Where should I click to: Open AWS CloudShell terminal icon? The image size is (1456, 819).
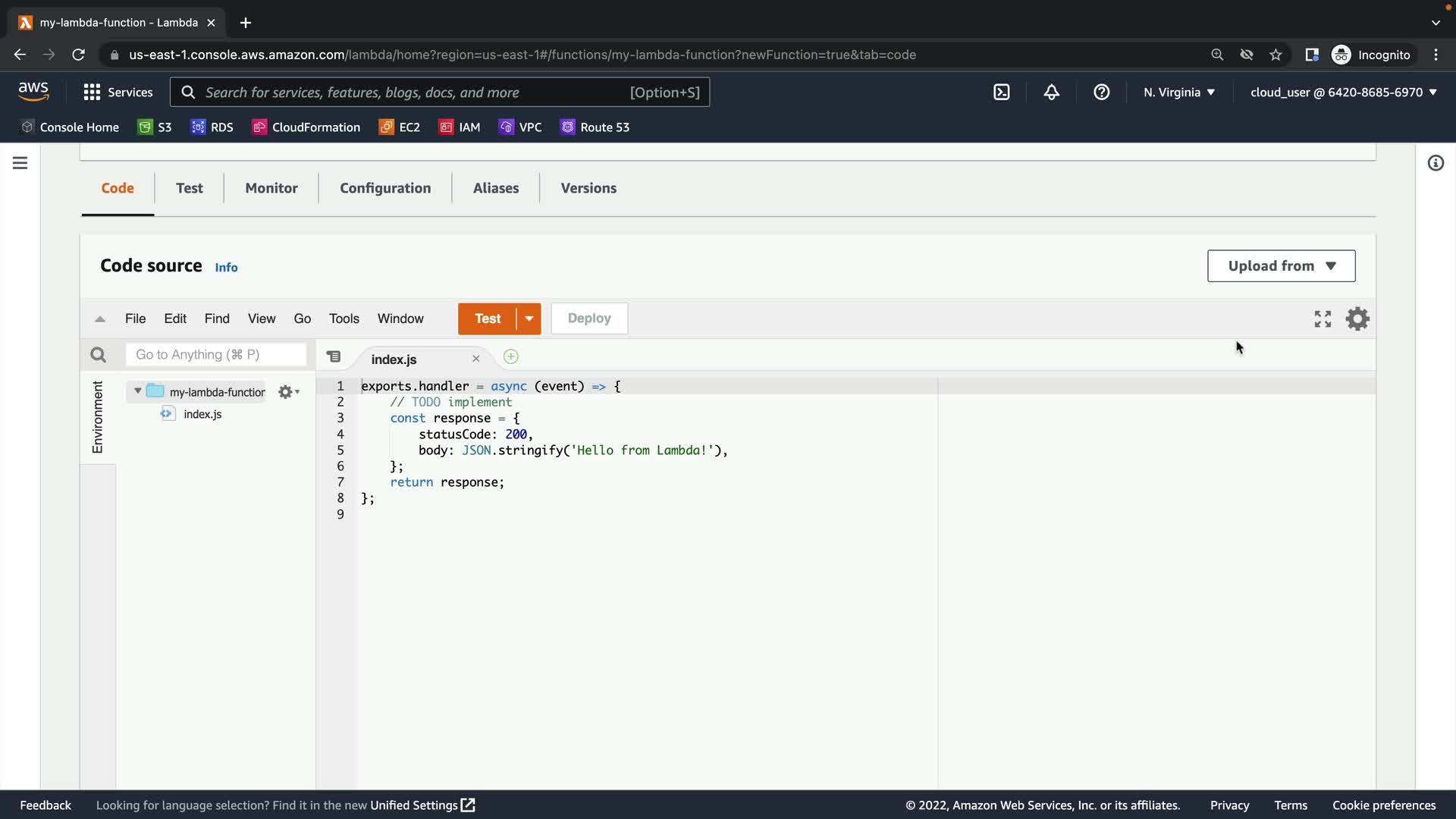click(x=1001, y=92)
